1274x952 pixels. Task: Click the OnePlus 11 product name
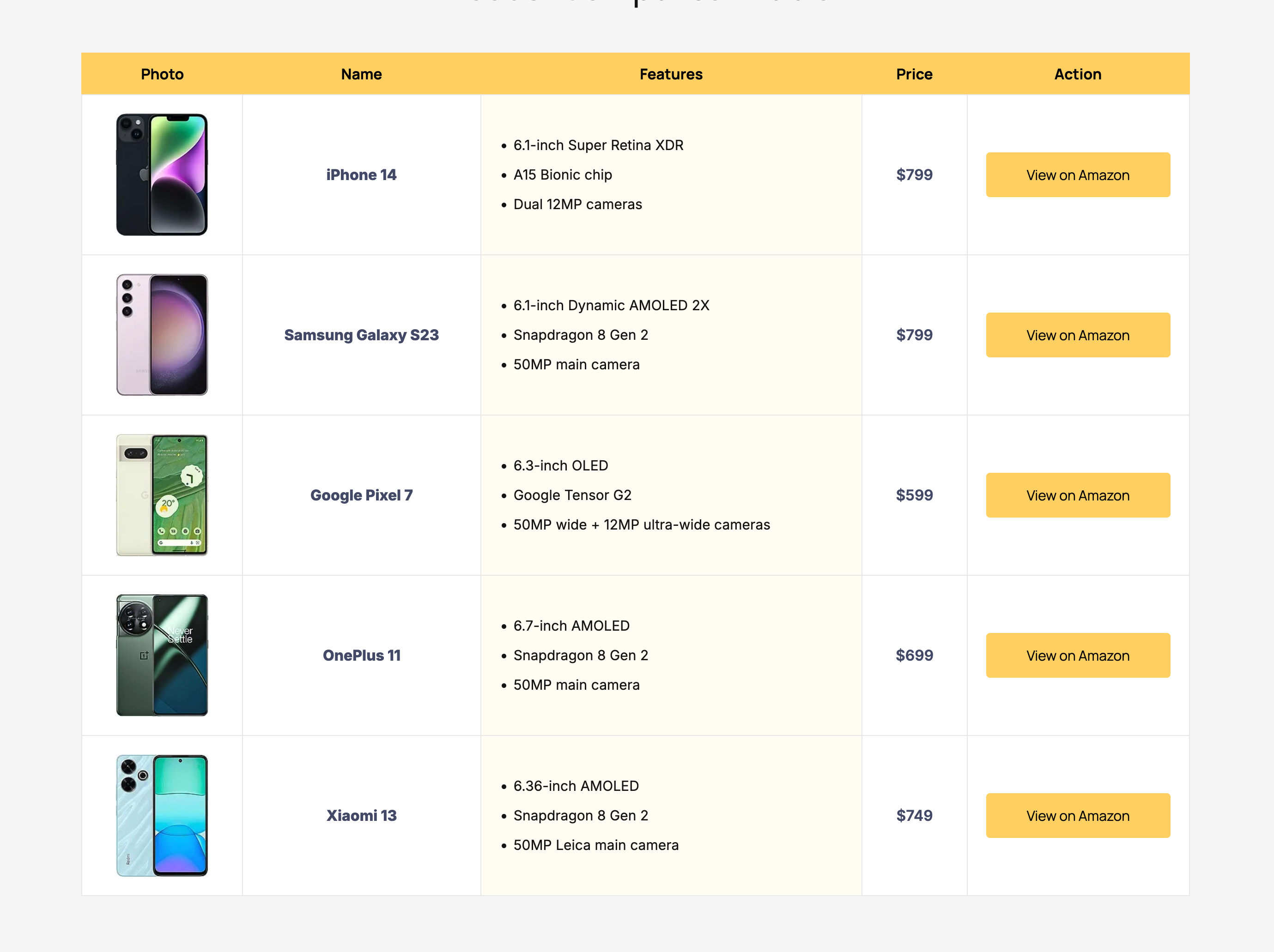pos(361,655)
